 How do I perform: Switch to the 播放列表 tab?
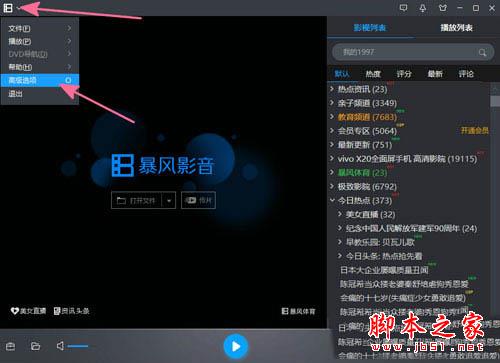(457, 28)
